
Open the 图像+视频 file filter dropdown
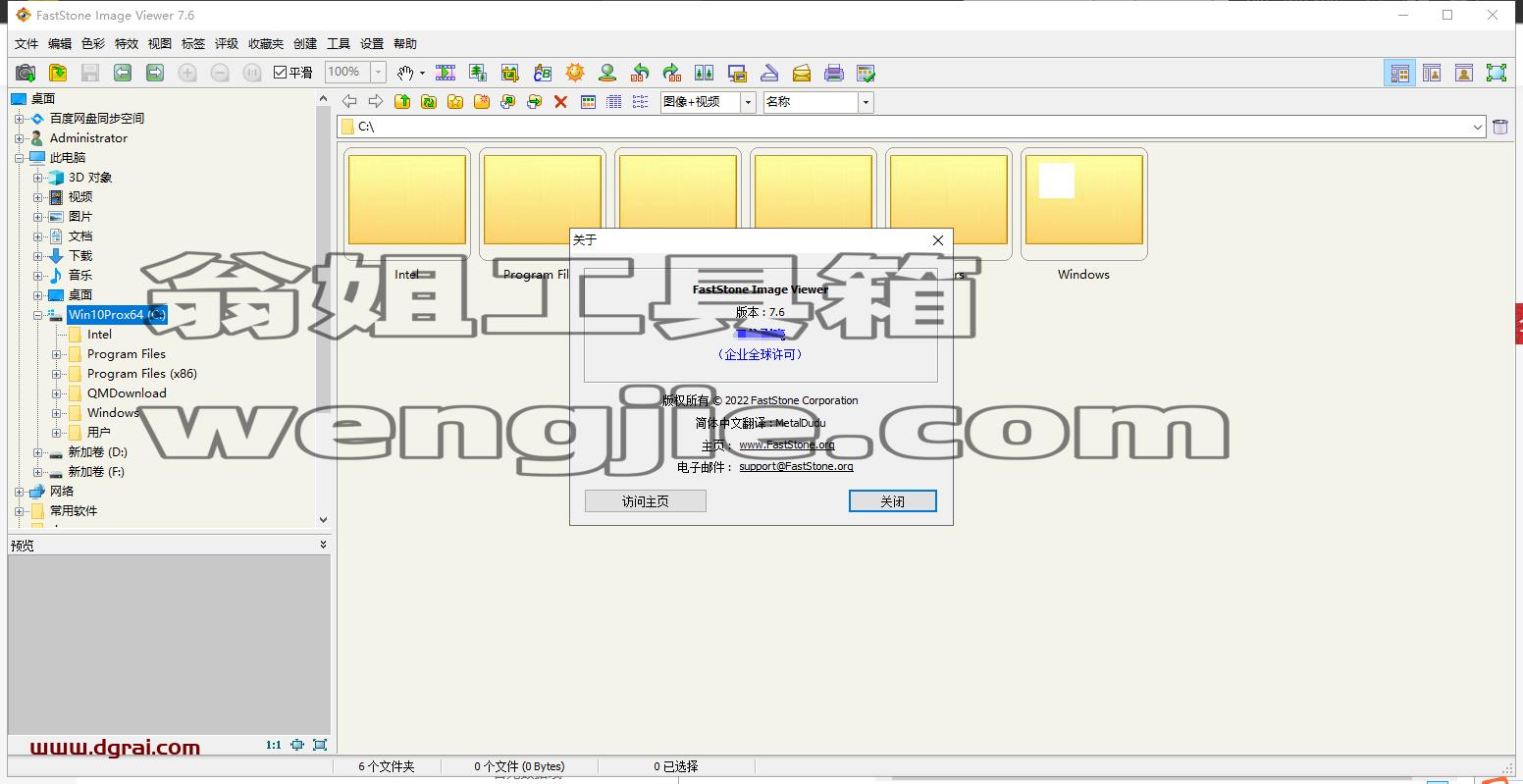pos(748,102)
